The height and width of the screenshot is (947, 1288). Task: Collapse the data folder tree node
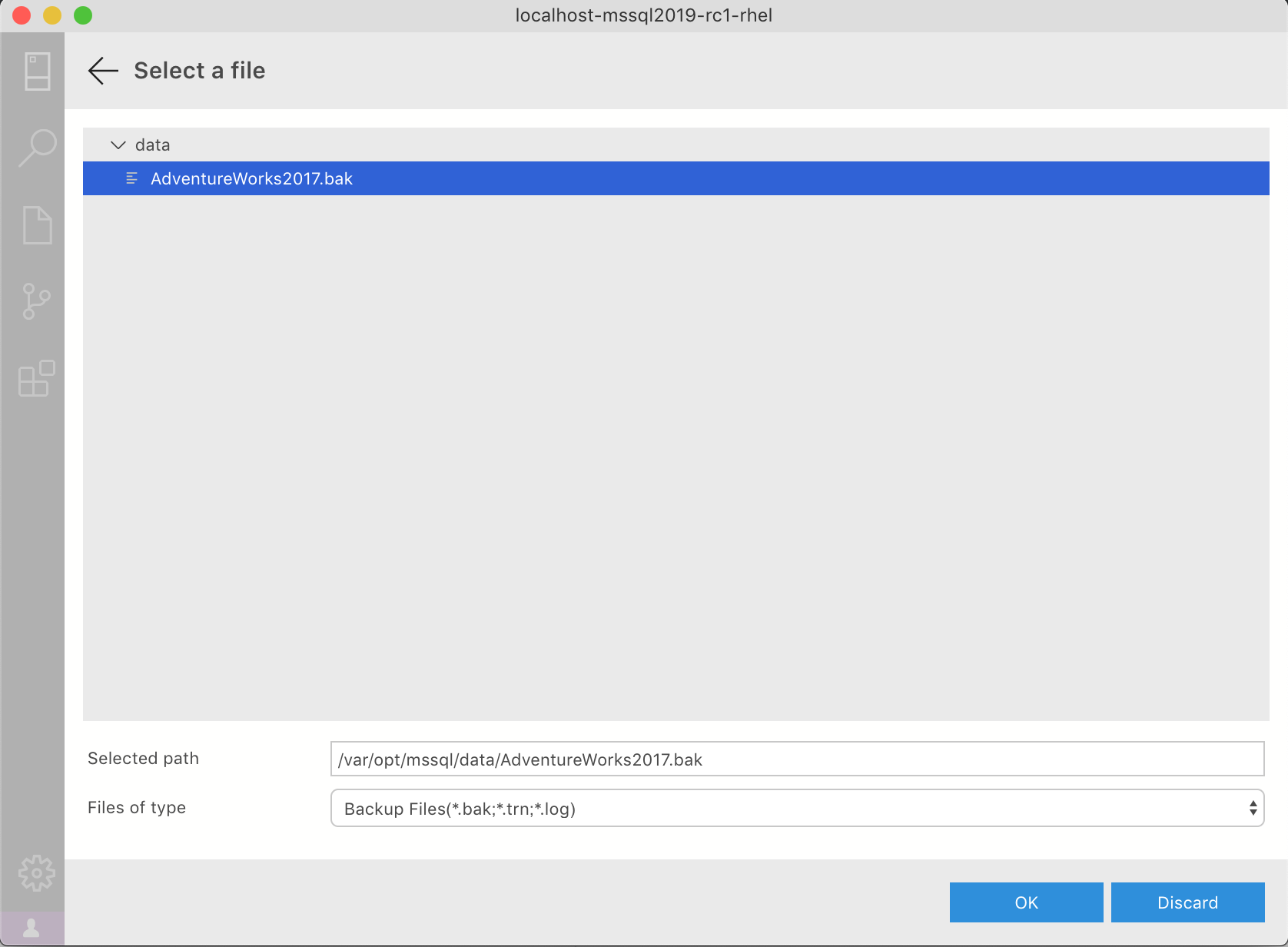pyautogui.click(x=118, y=145)
